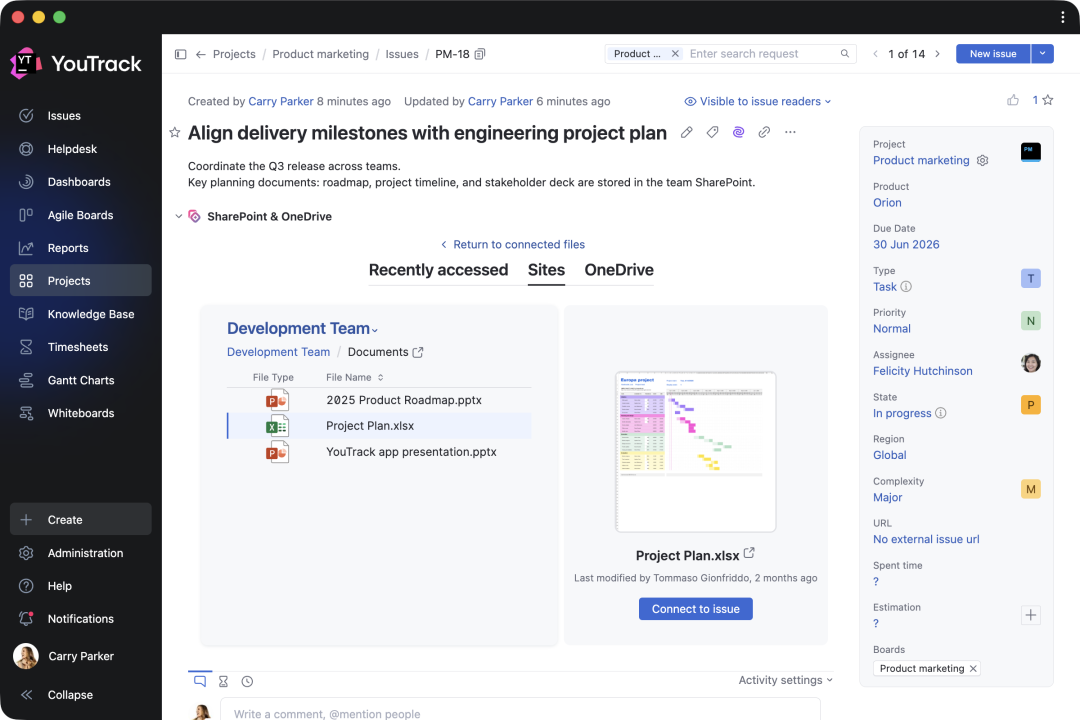Open the AI assistant swirl icon
Image resolution: width=1080 pixels, height=720 pixels.
pyautogui.click(x=738, y=132)
